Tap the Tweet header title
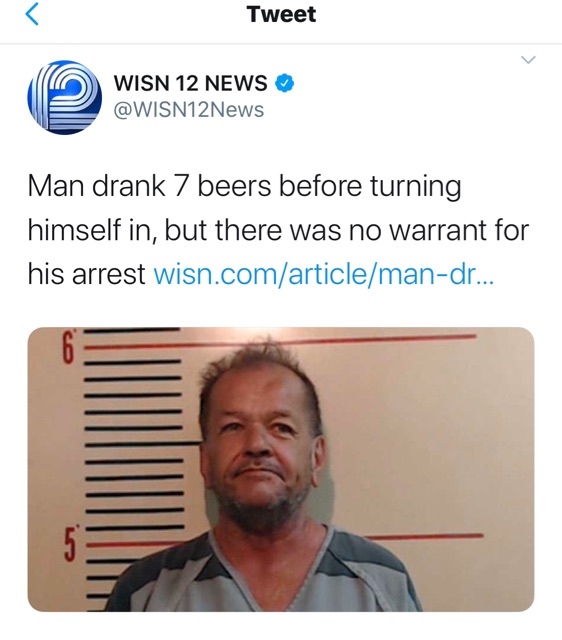This screenshot has height=640, width=562. pos(281,14)
